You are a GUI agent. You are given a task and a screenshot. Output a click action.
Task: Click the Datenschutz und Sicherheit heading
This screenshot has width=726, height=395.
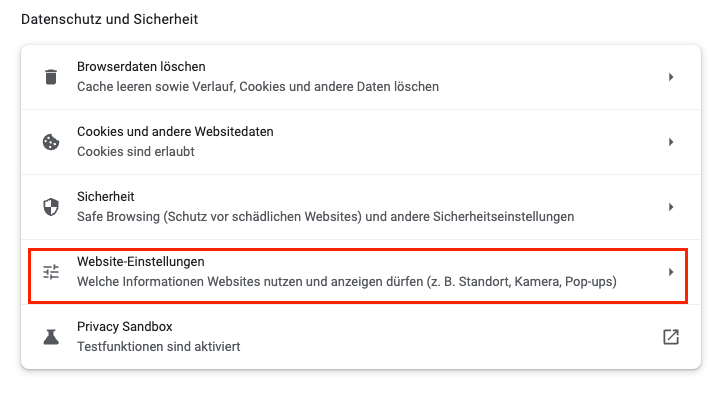coord(110,19)
